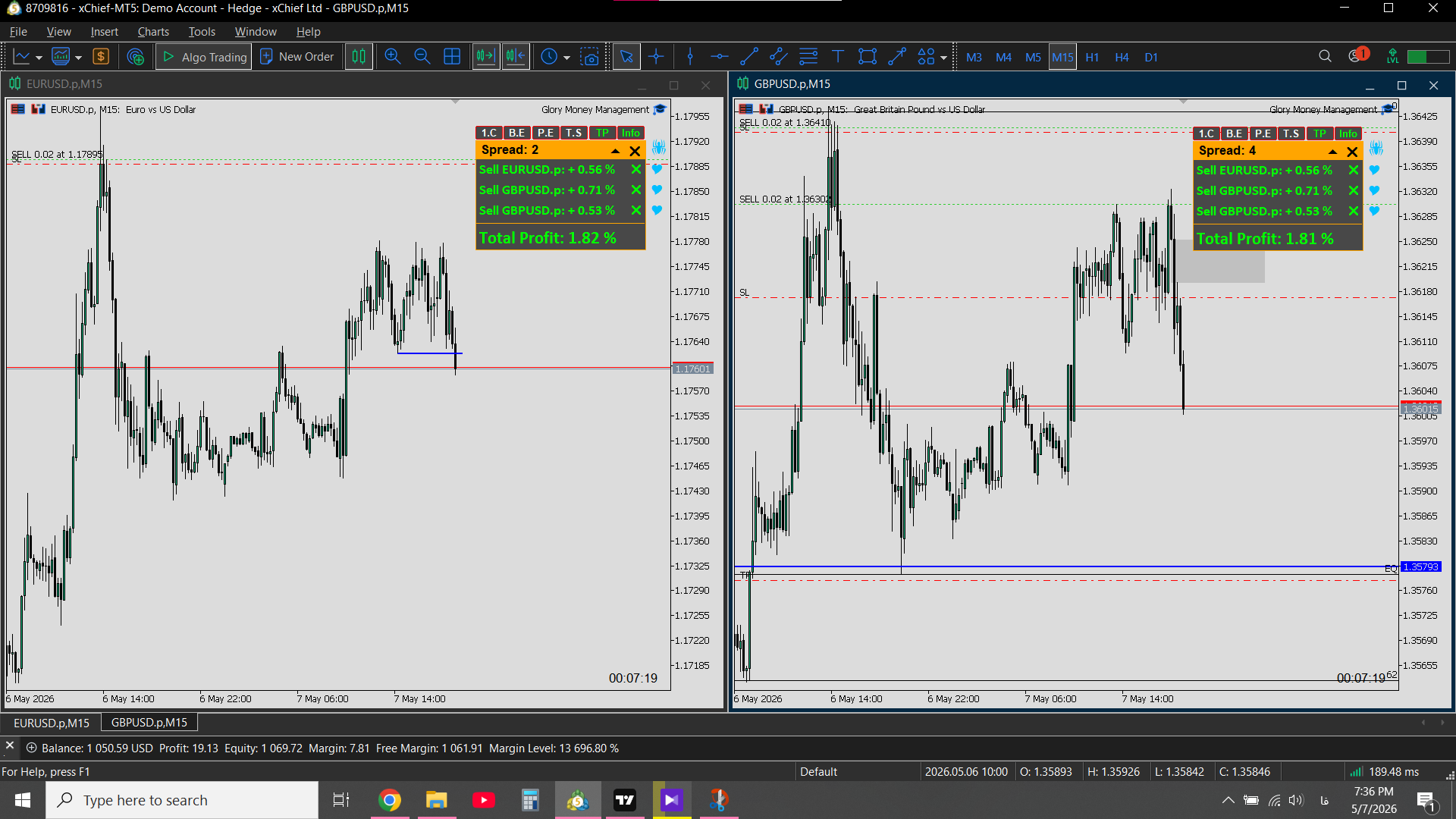This screenshot has width=1456, height=819.
Task: Open the signals plus-circle toolbar icon
Action: coord(136,57)
